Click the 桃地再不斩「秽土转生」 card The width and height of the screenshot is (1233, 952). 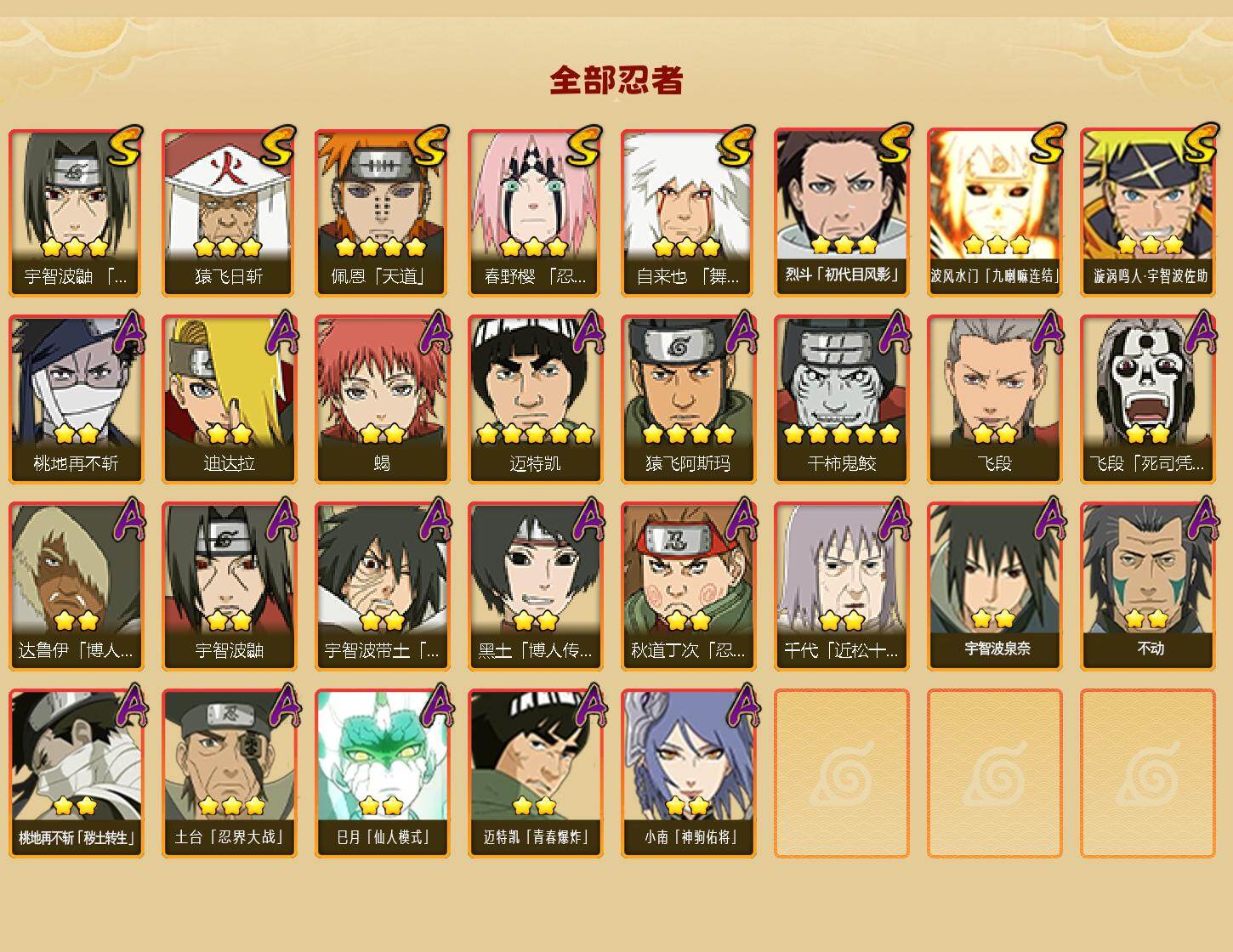[x=77, y=773]
